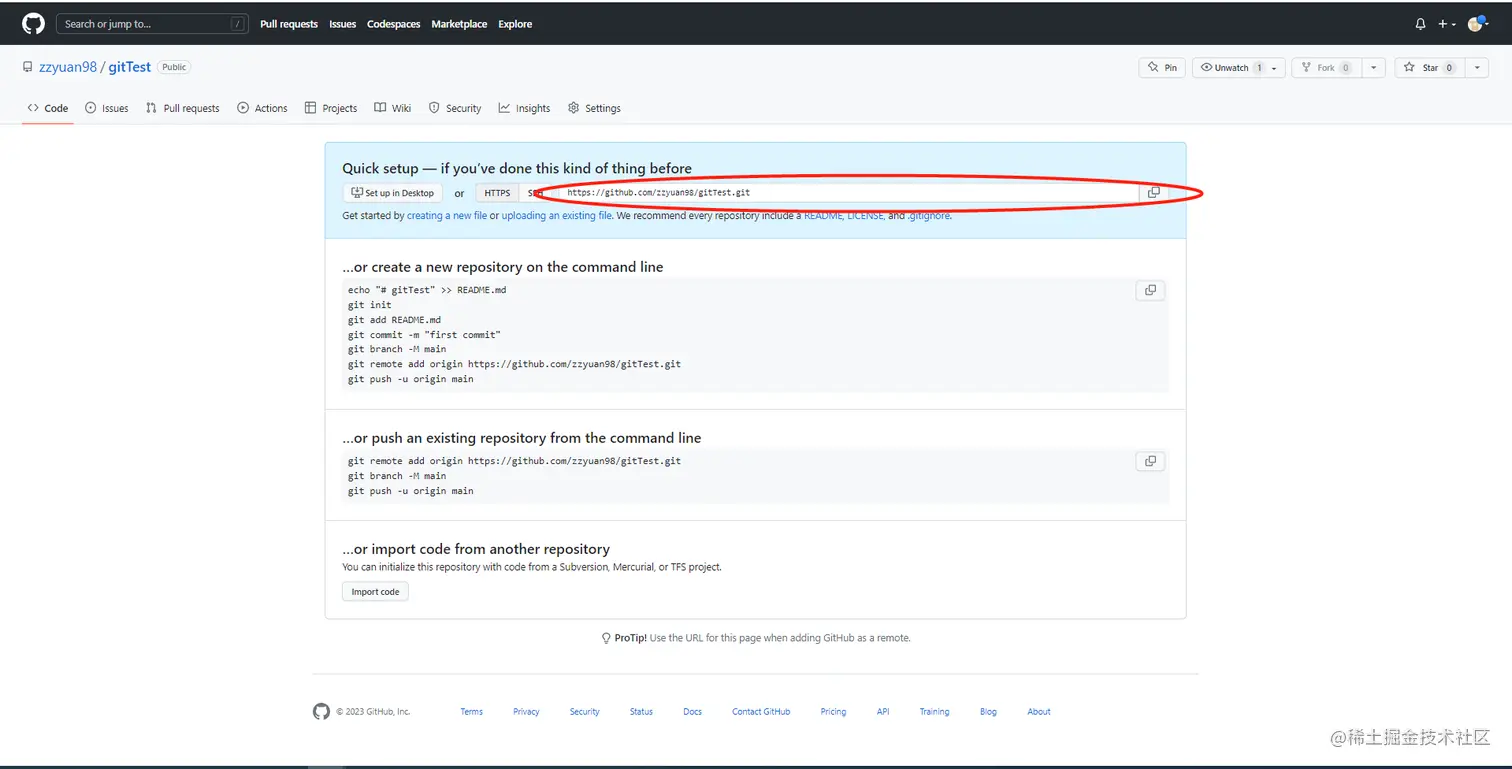Screen dimensions: 1512x769
Task: View the Insights tab
Action: (525, 108)
